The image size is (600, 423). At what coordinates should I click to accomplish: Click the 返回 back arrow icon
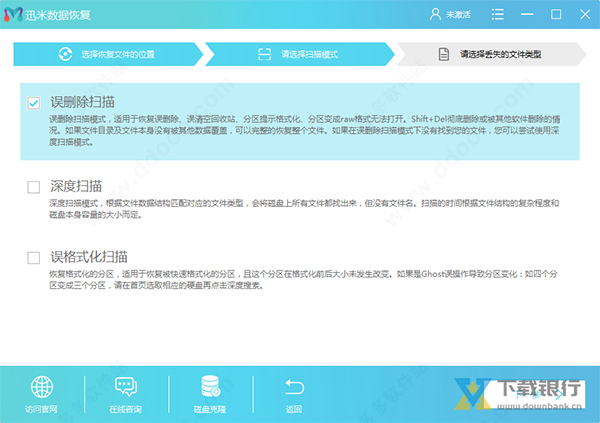click(294, 387)
